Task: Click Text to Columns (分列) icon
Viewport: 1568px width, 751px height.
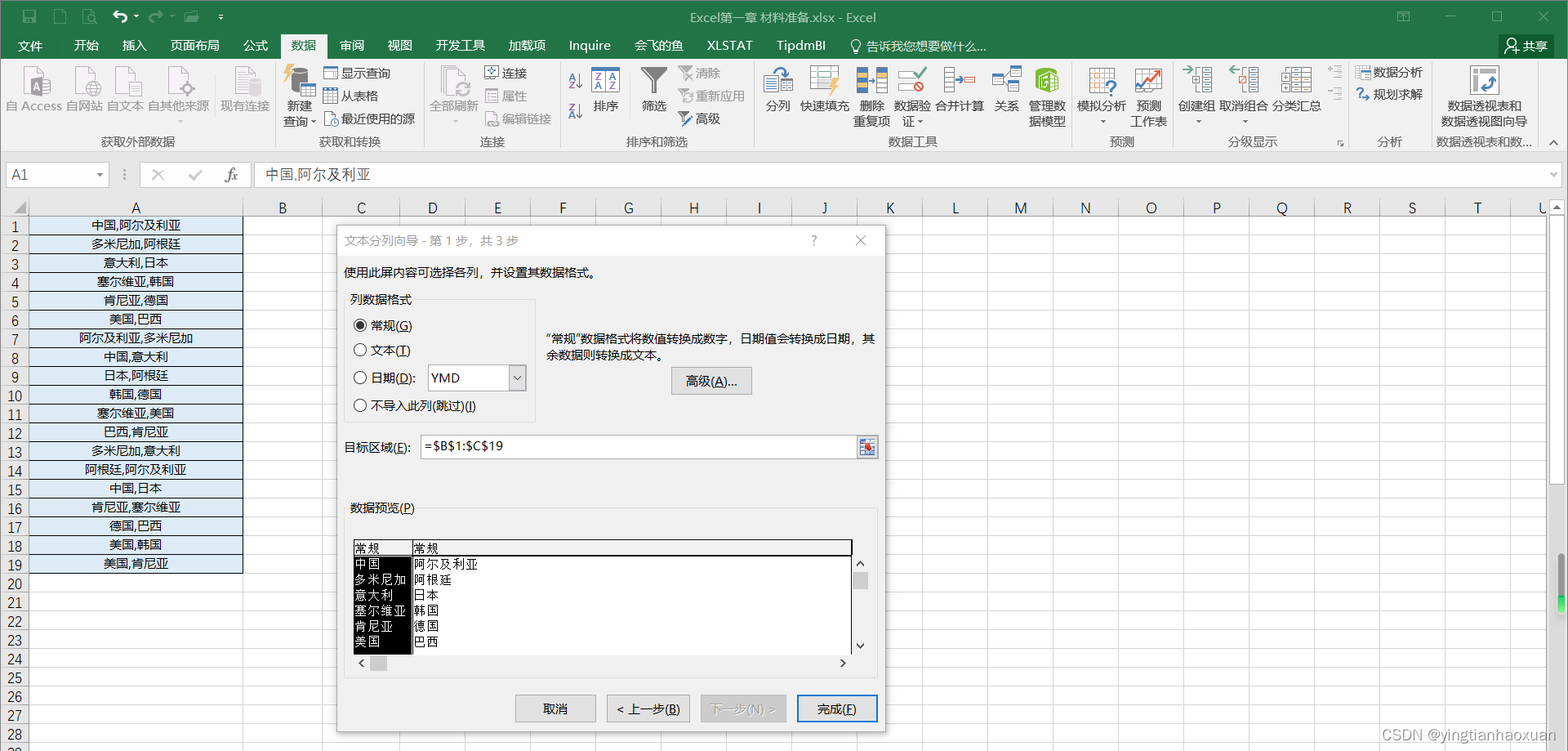Action: point(778,82)
